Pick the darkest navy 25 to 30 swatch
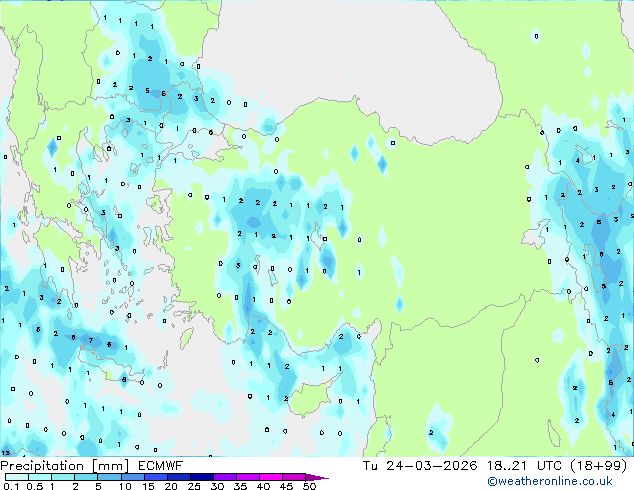Image resolution: width=634 pixels, height=490 pixels. pos(201,477)
